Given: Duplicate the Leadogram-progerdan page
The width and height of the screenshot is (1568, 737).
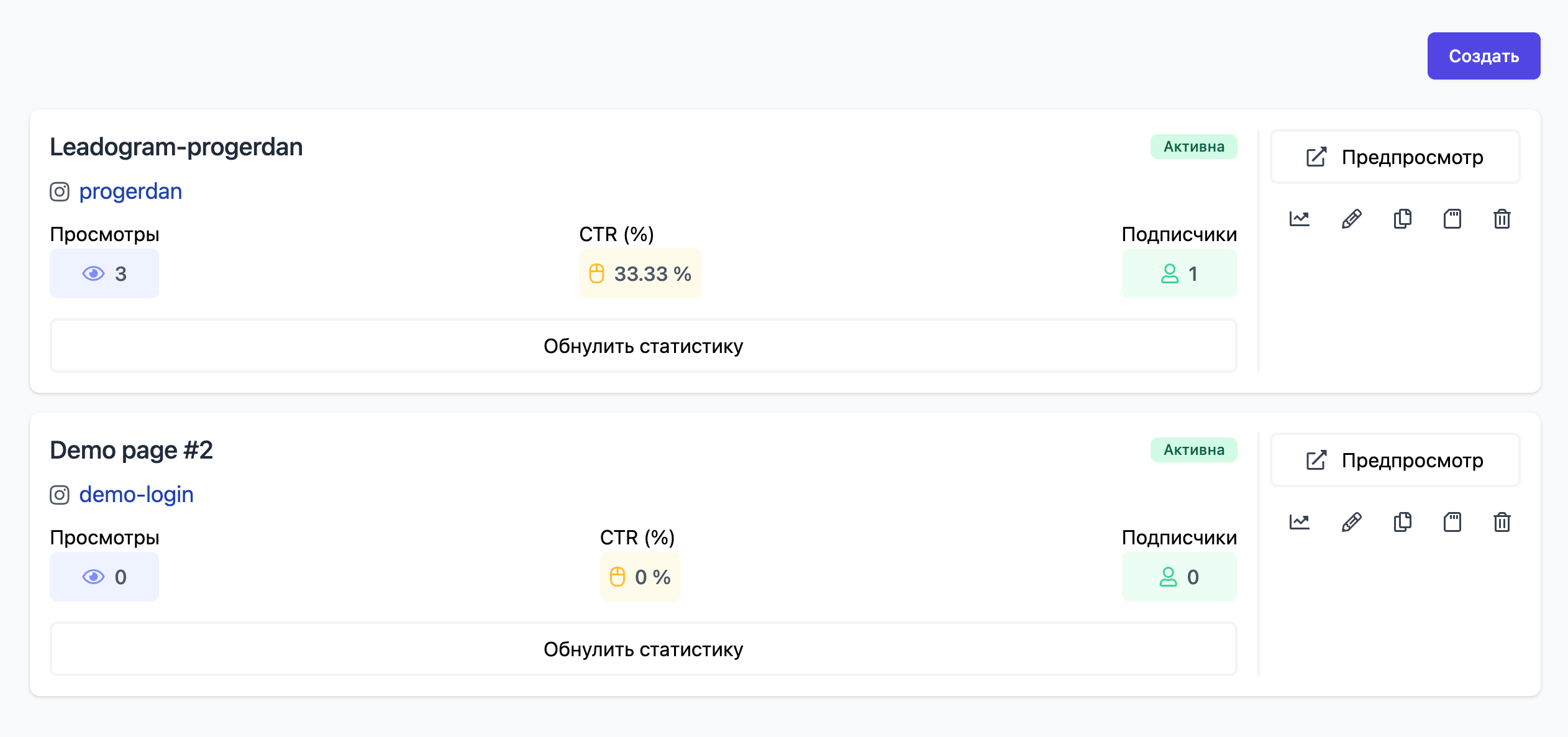Looking at the screenshot, I should [x=1402, y=219].
